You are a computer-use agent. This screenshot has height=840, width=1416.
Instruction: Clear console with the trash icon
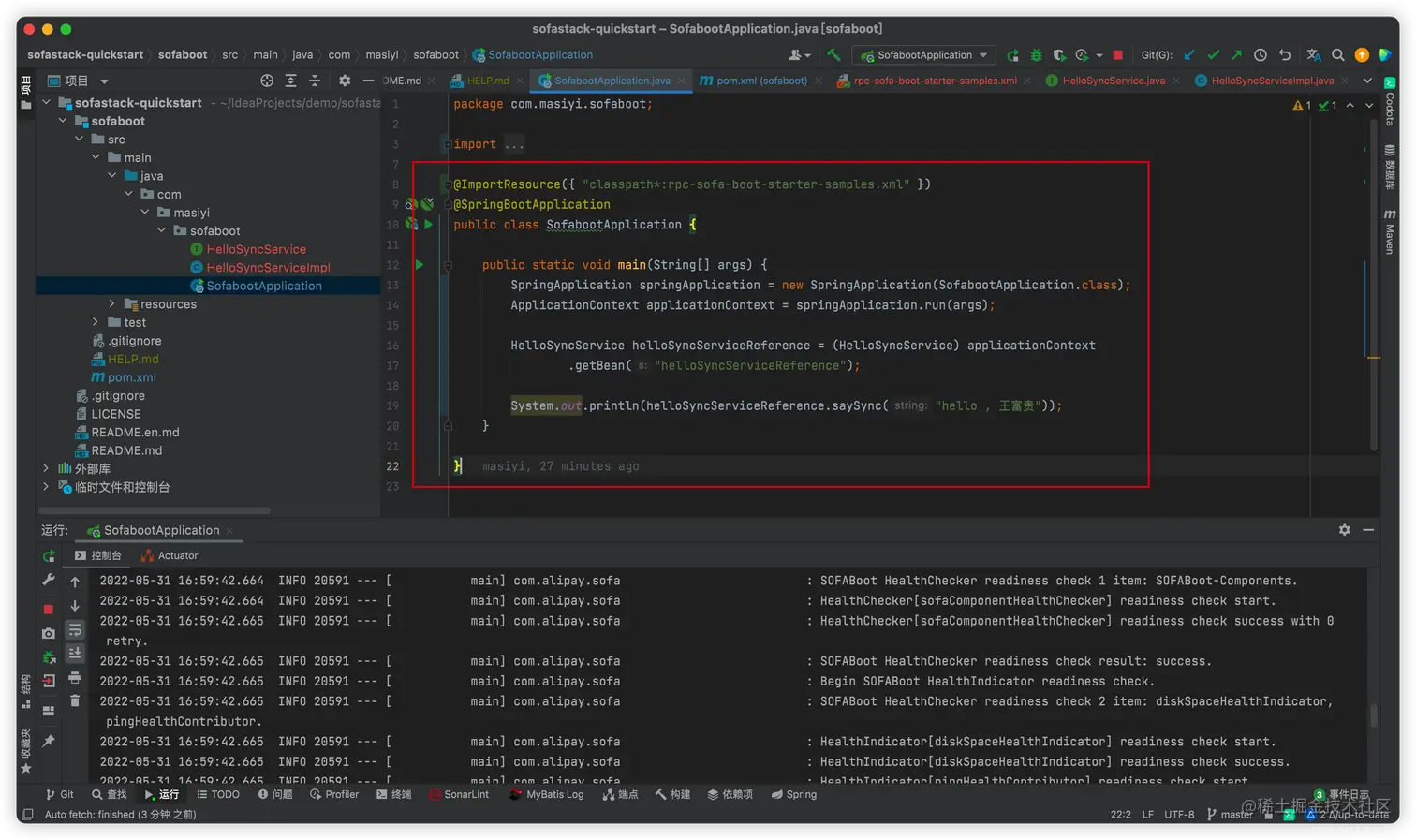tap(75, 700)
